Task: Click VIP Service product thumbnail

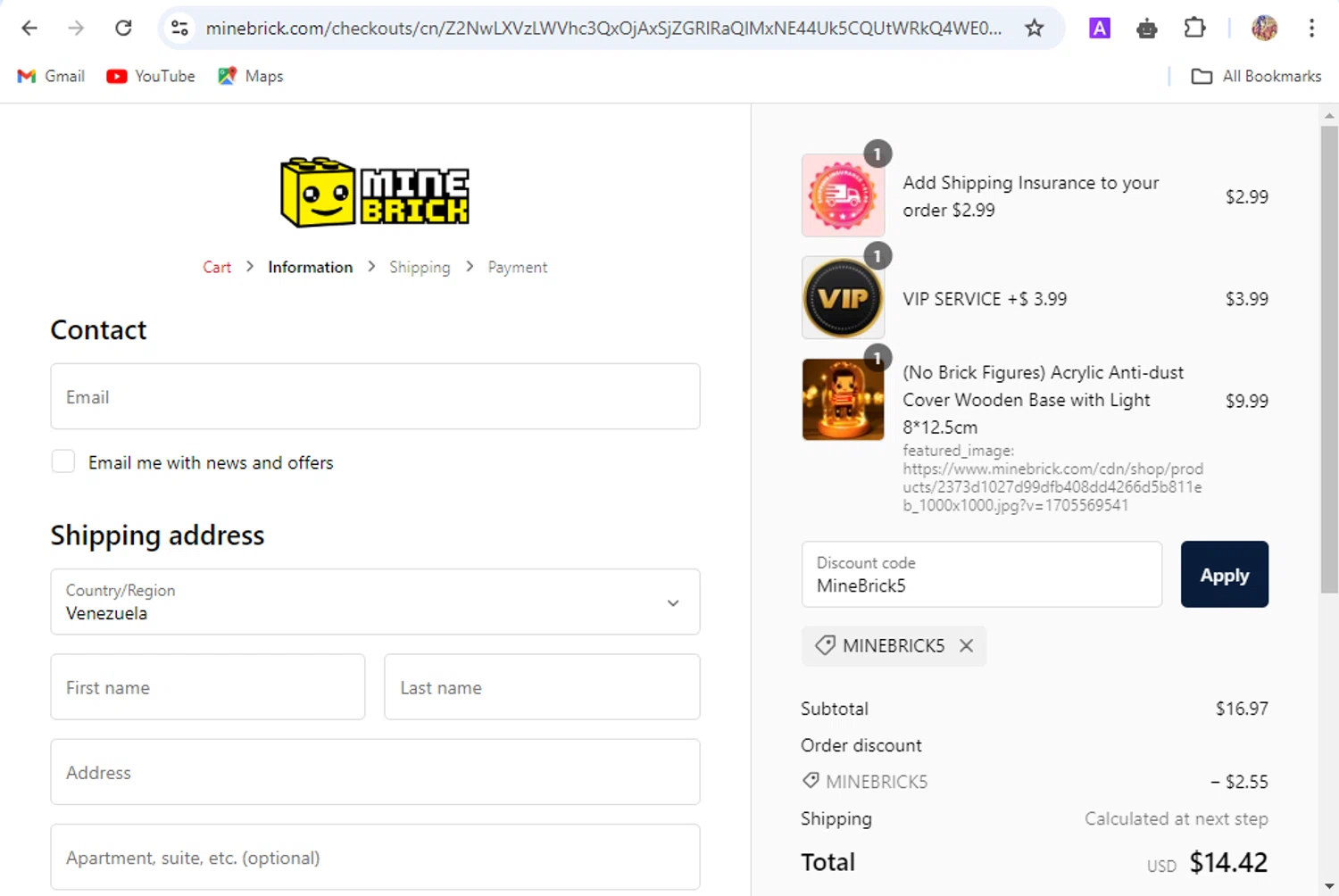Action: tap(843, 298)
